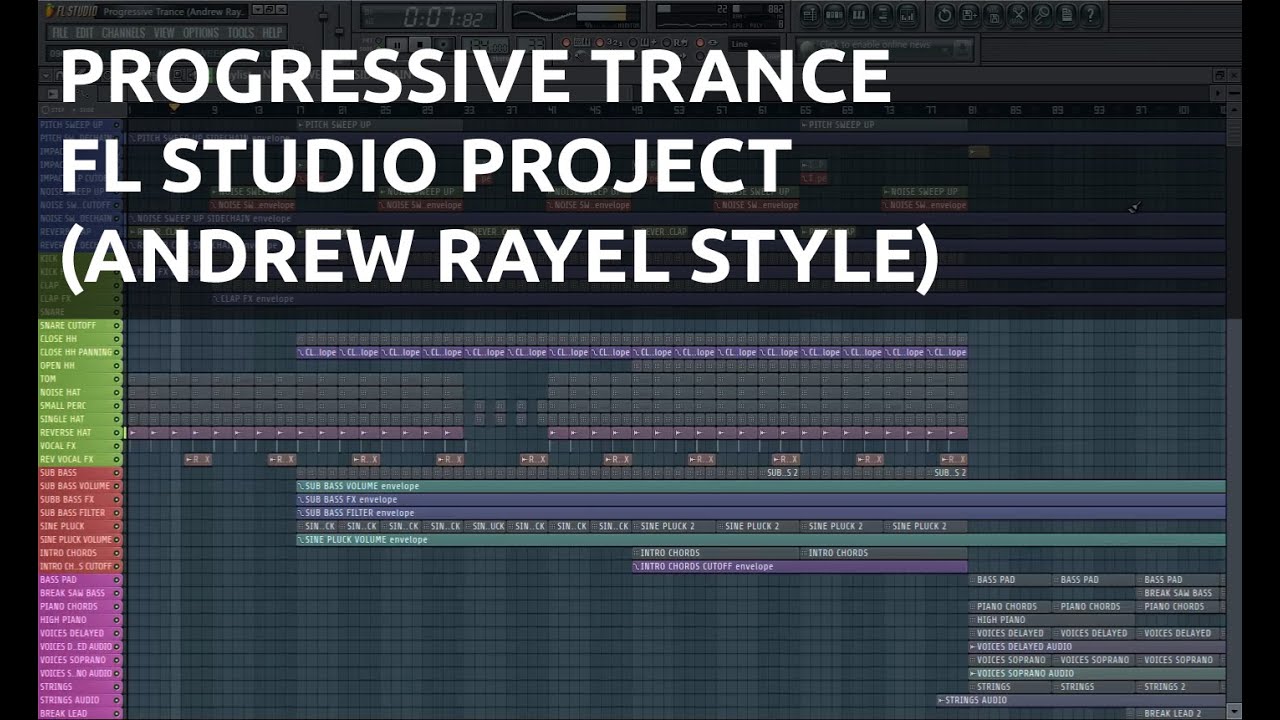This screenshot has height=720, width=1280.
Task: Select the SINE PLUCK VOLUME envelope clip
Action: (761, 540)
